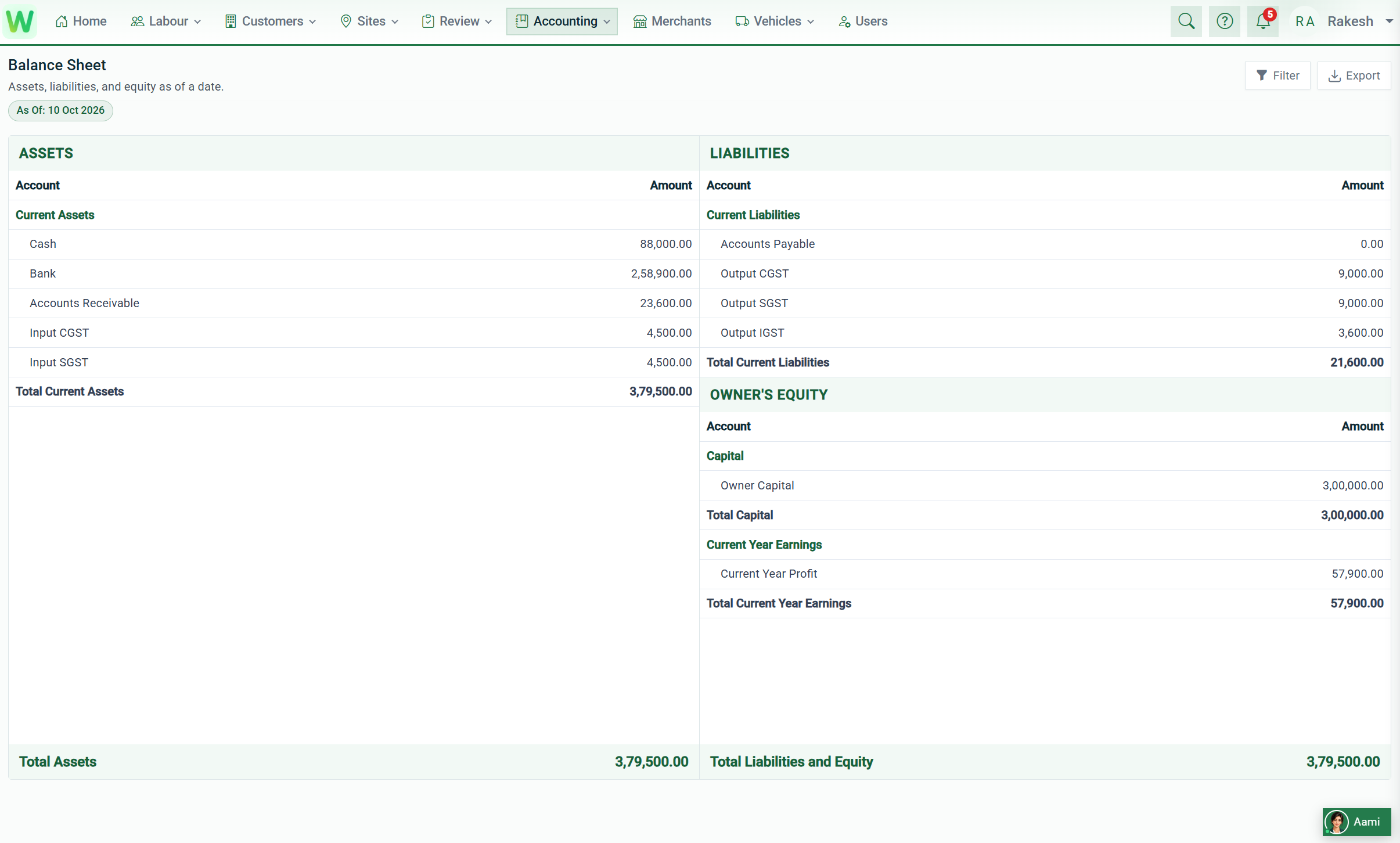Open the Merchants menu item
This screenshot has width=1400, height=843.
[672, 21]
